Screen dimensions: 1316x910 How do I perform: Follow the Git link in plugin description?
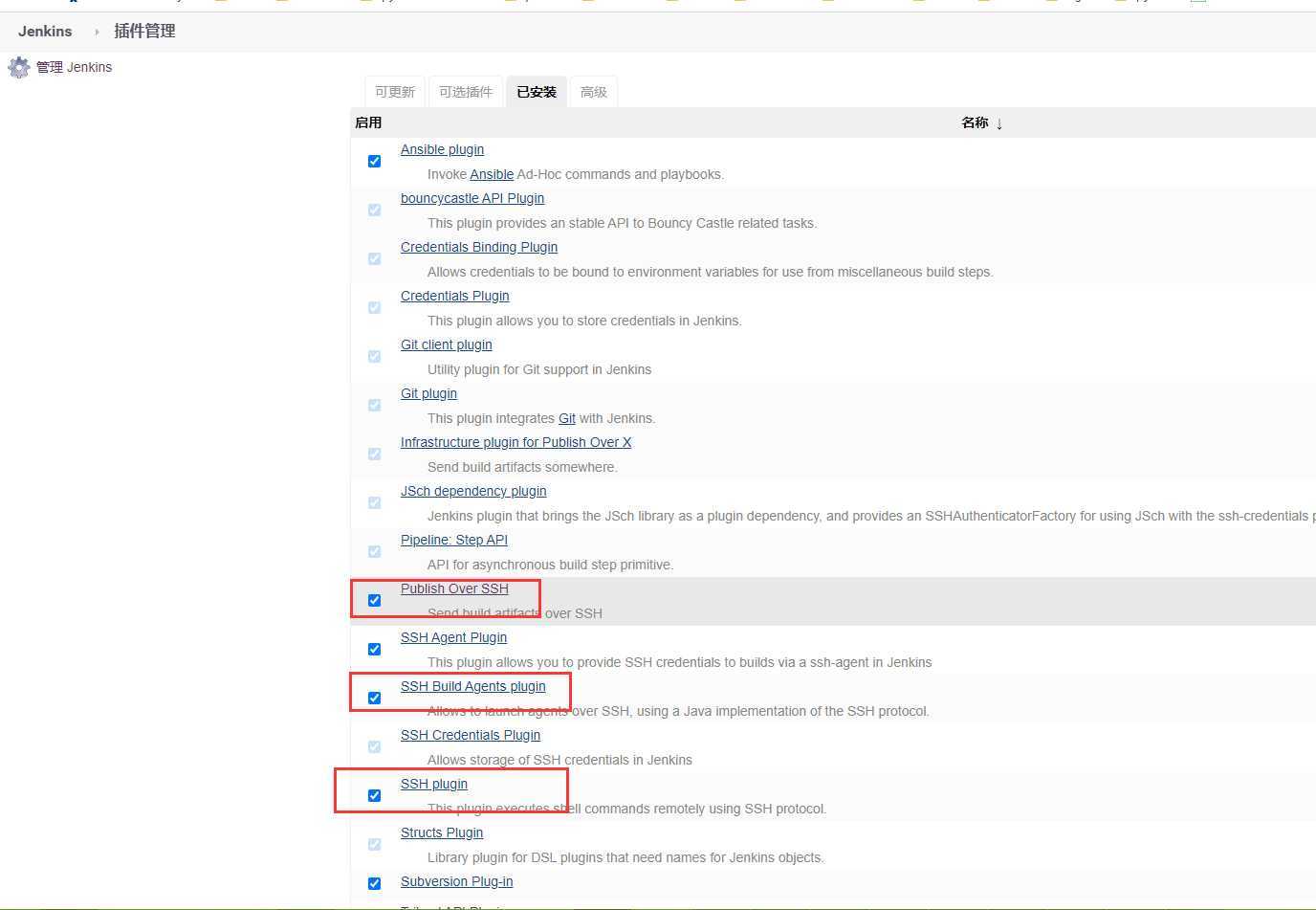(x=567, y=418)
